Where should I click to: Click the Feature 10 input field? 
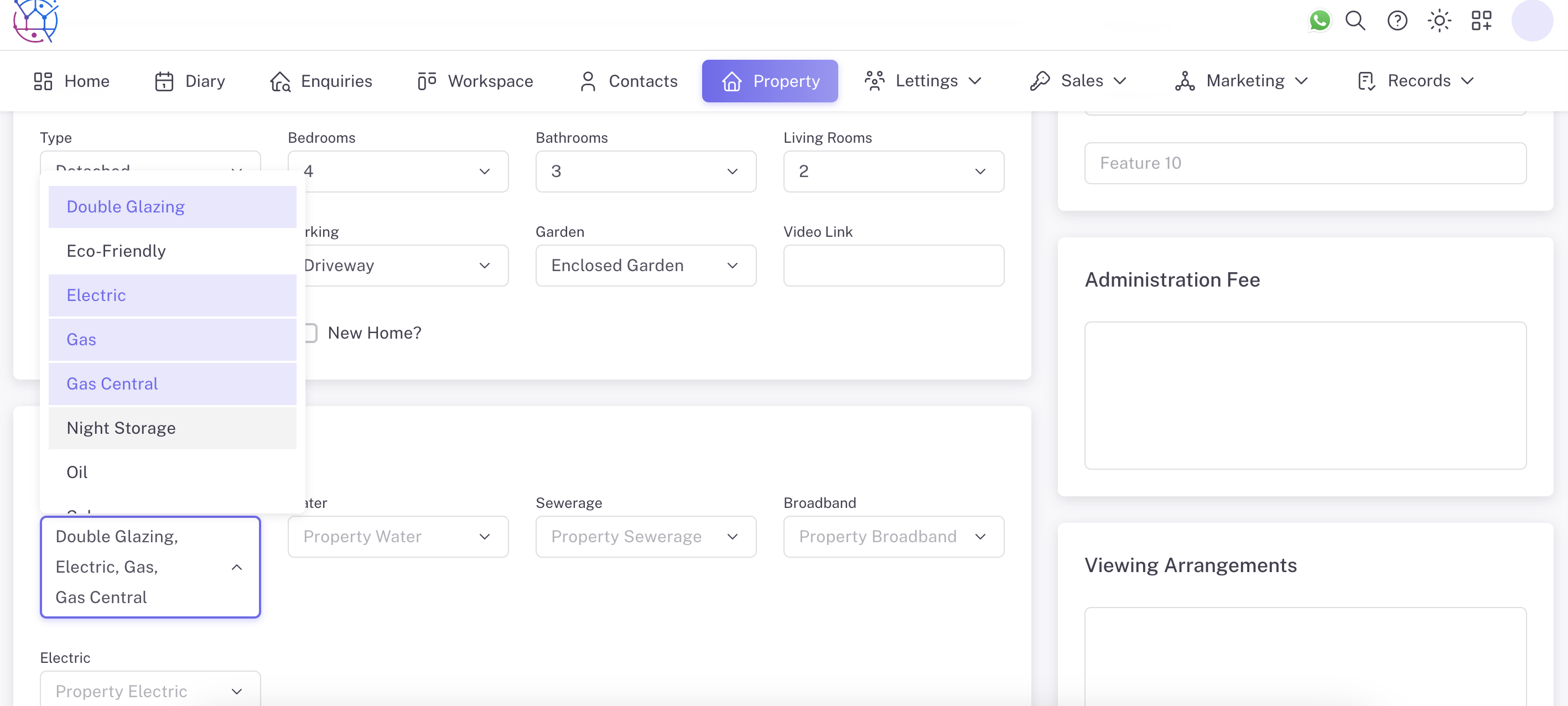tap(1305, 163)
